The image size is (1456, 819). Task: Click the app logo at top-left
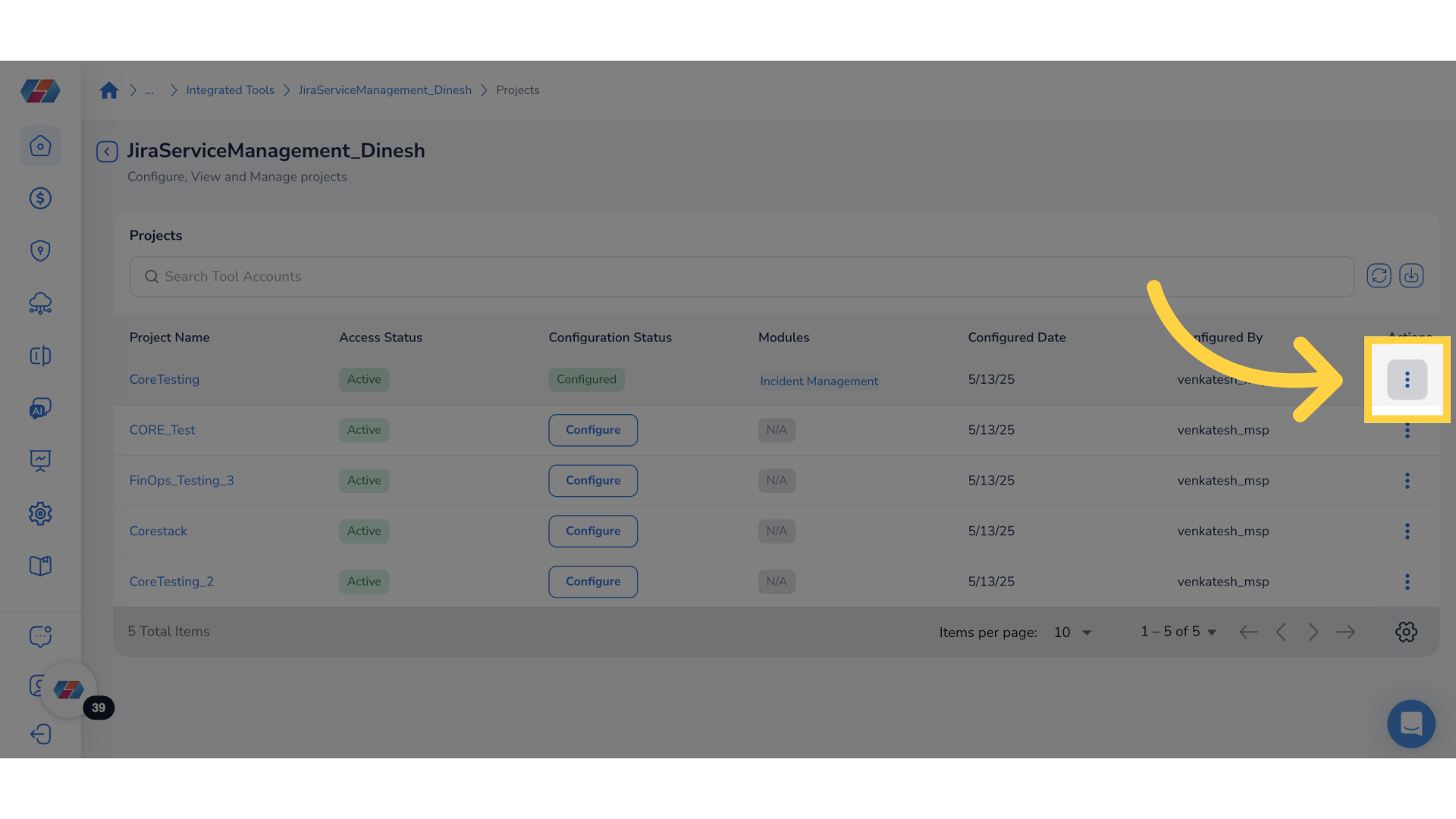40,91
